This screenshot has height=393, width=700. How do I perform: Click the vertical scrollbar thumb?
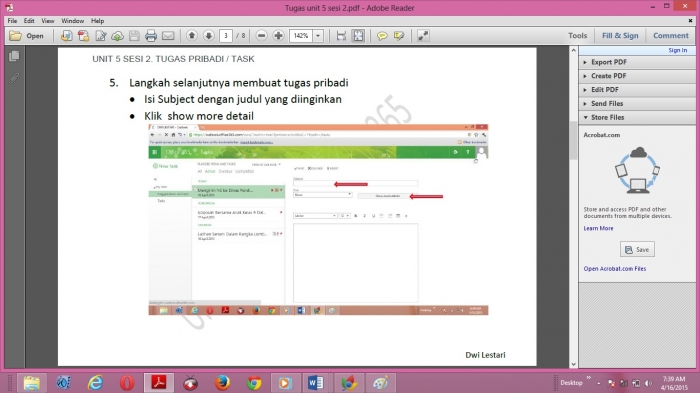coord(574,140)
